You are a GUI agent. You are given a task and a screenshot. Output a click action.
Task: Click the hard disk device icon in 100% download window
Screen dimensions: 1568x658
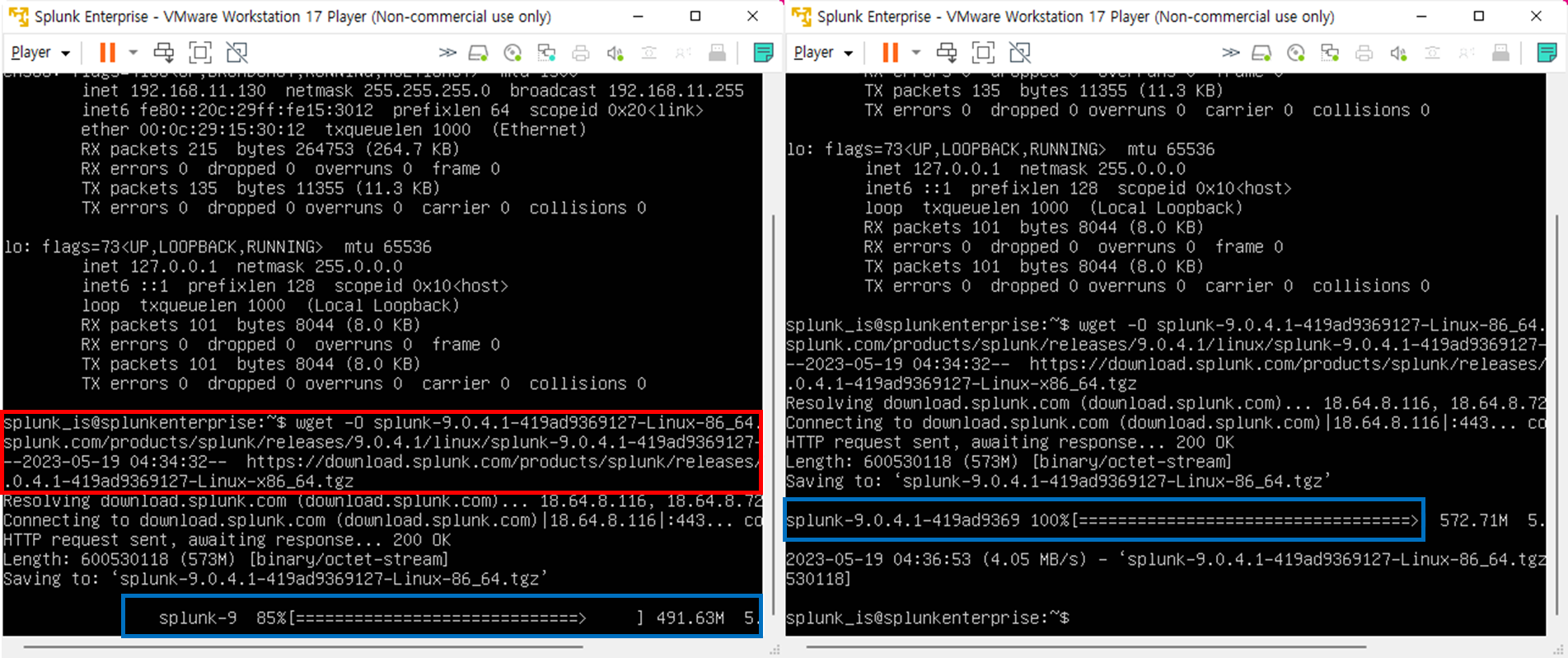pos(1261,54)
